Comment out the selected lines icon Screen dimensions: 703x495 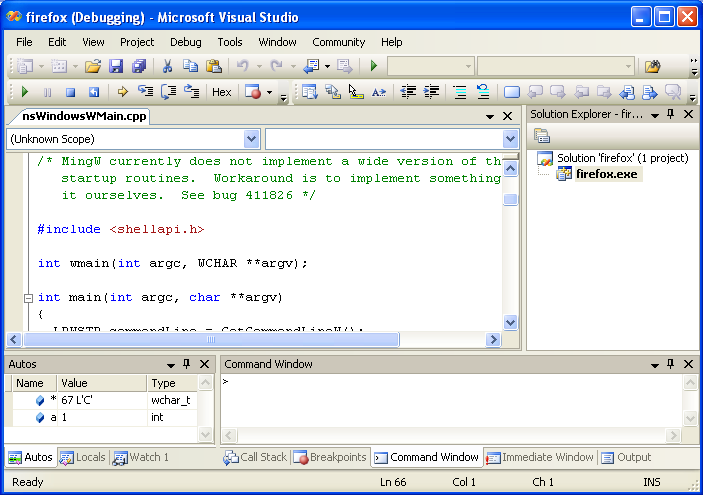(460, 92)
